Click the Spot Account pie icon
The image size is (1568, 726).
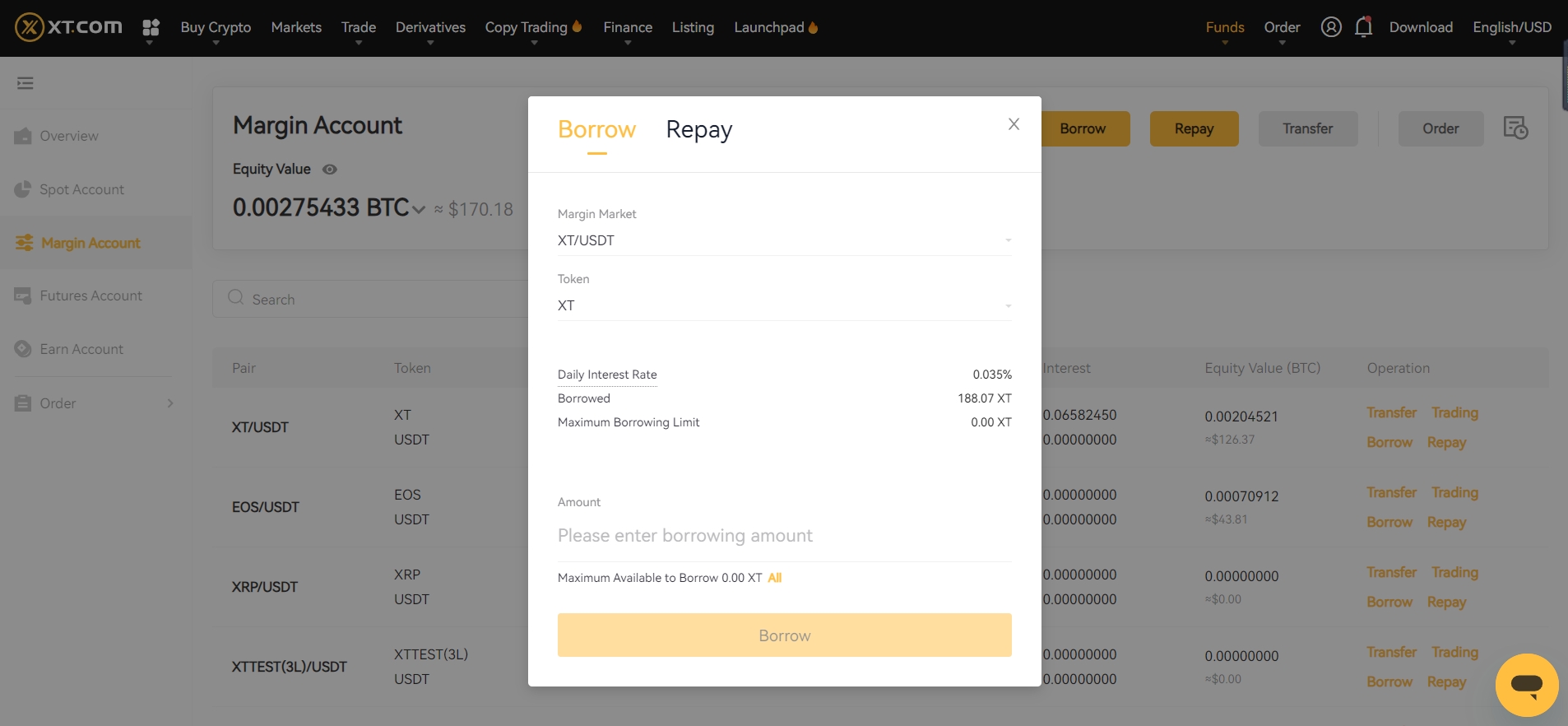pyautogui.click(x=23, y=189)
